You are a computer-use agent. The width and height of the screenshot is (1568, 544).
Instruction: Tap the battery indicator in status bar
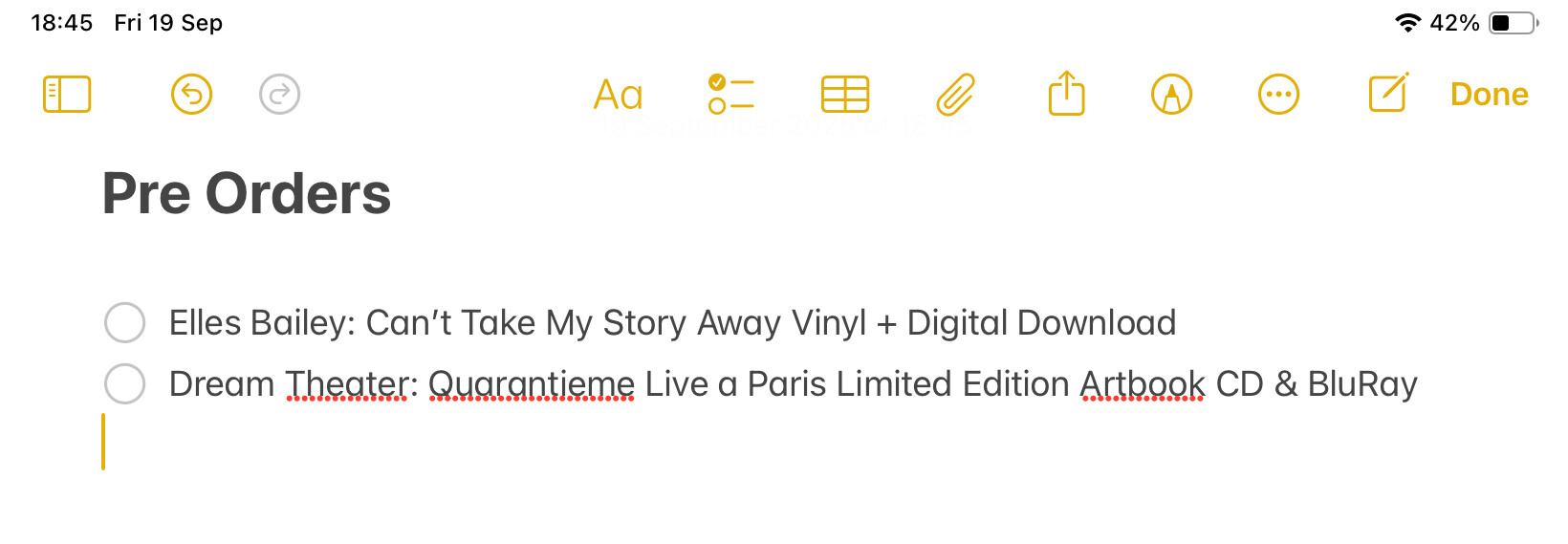[1513, 23]
